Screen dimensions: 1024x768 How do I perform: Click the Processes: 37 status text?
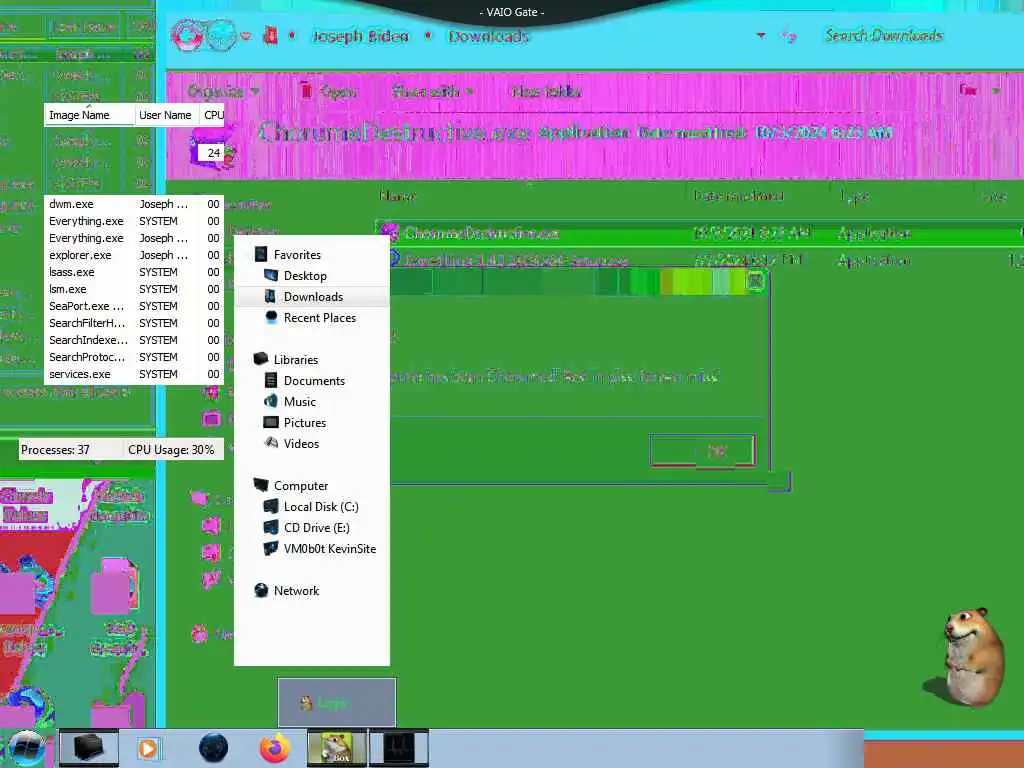tap(56, 450)
